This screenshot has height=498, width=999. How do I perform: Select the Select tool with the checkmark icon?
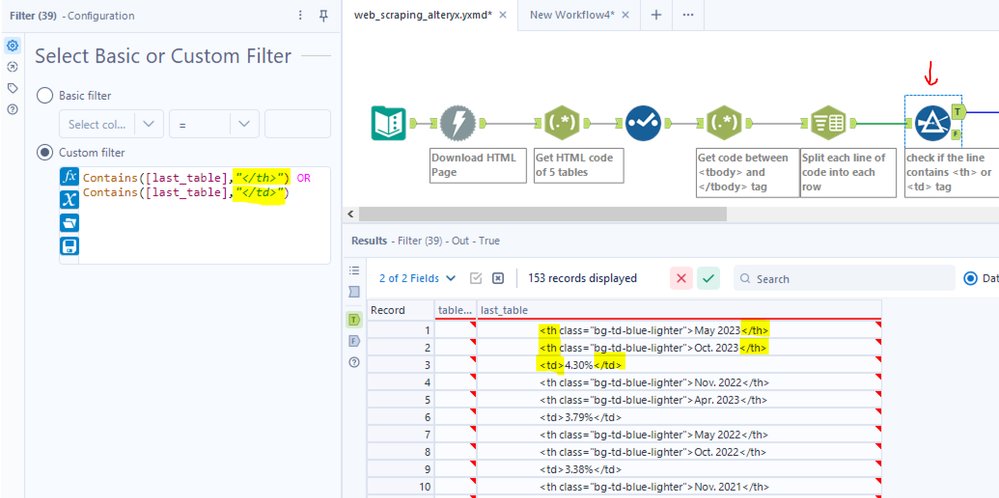coord(643,123)
